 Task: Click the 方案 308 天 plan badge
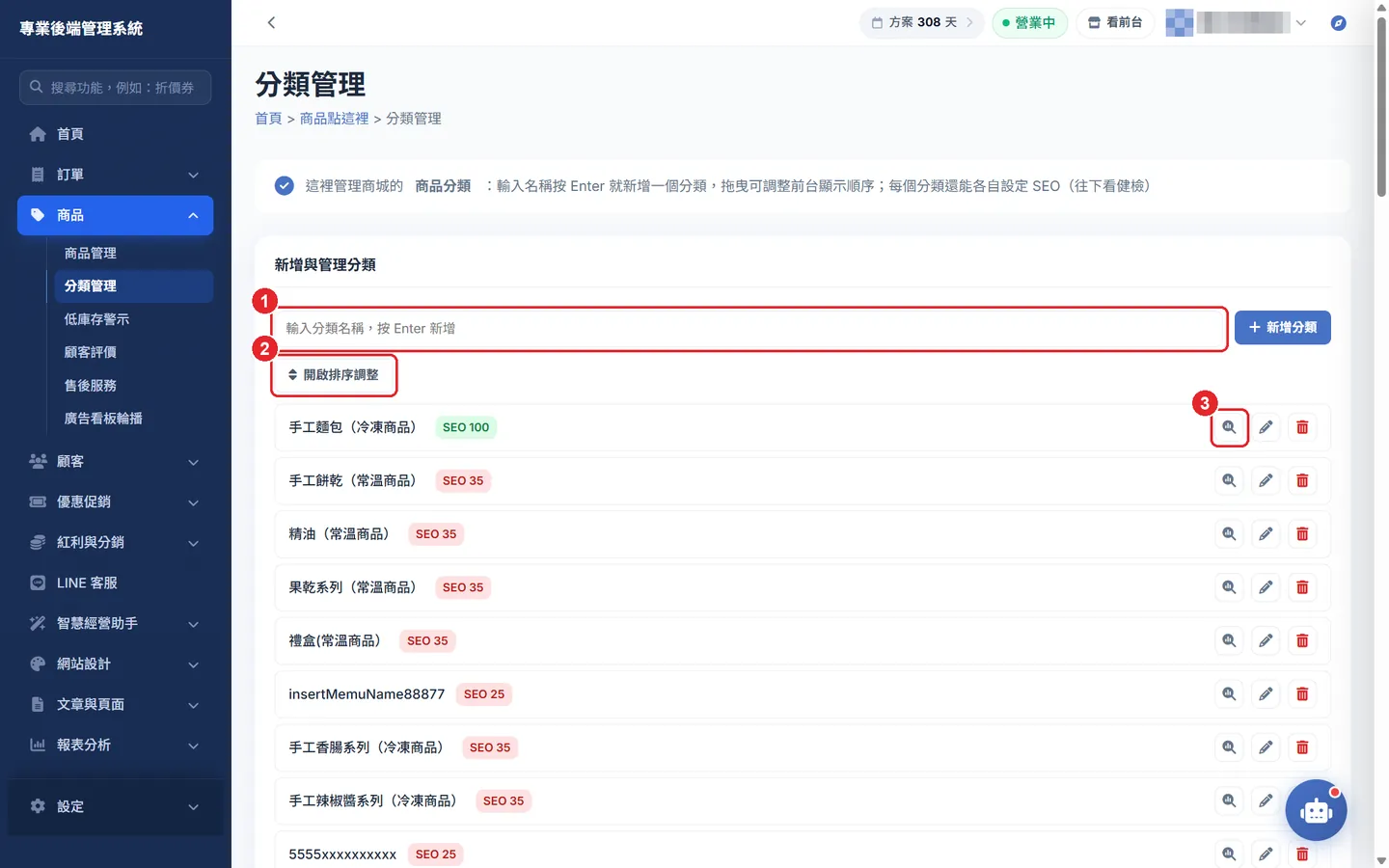tap(921, 22)
